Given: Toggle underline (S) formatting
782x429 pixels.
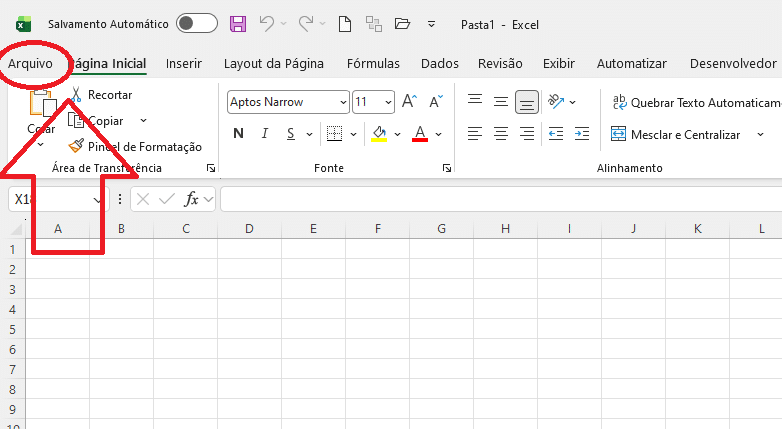Looking at the screenshot, I should click(x=291, y=134).
